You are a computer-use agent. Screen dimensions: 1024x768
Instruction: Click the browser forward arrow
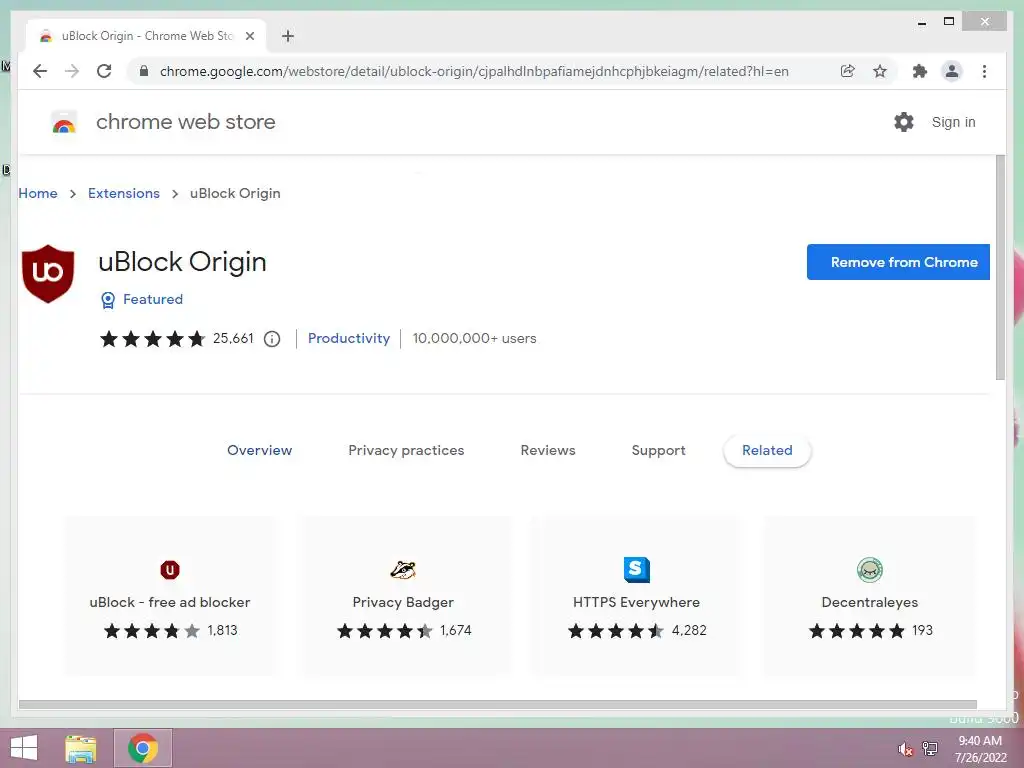[x=72, y=71]
